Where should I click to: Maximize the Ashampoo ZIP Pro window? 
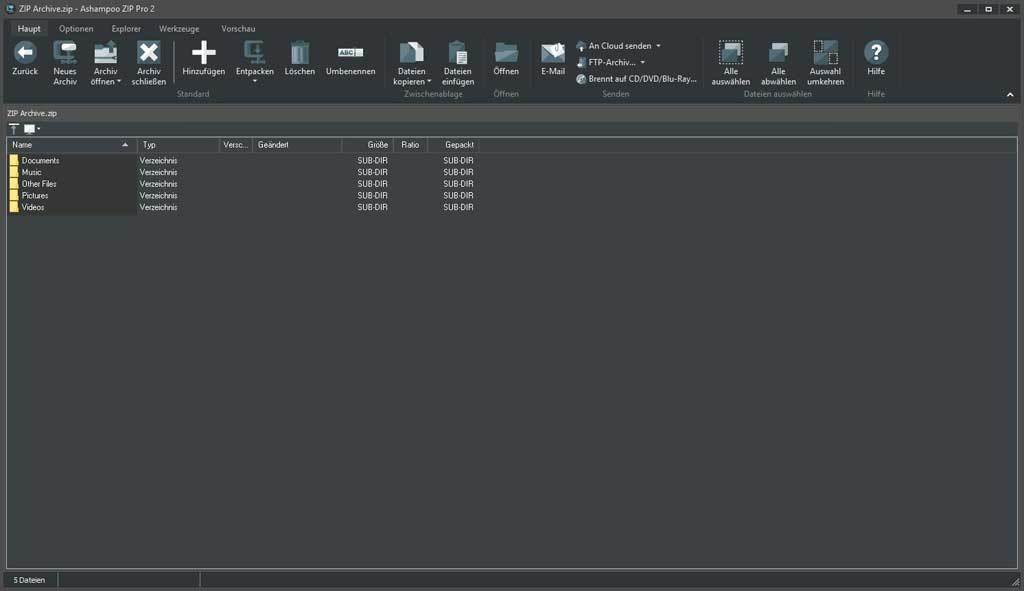pos(989,9)
